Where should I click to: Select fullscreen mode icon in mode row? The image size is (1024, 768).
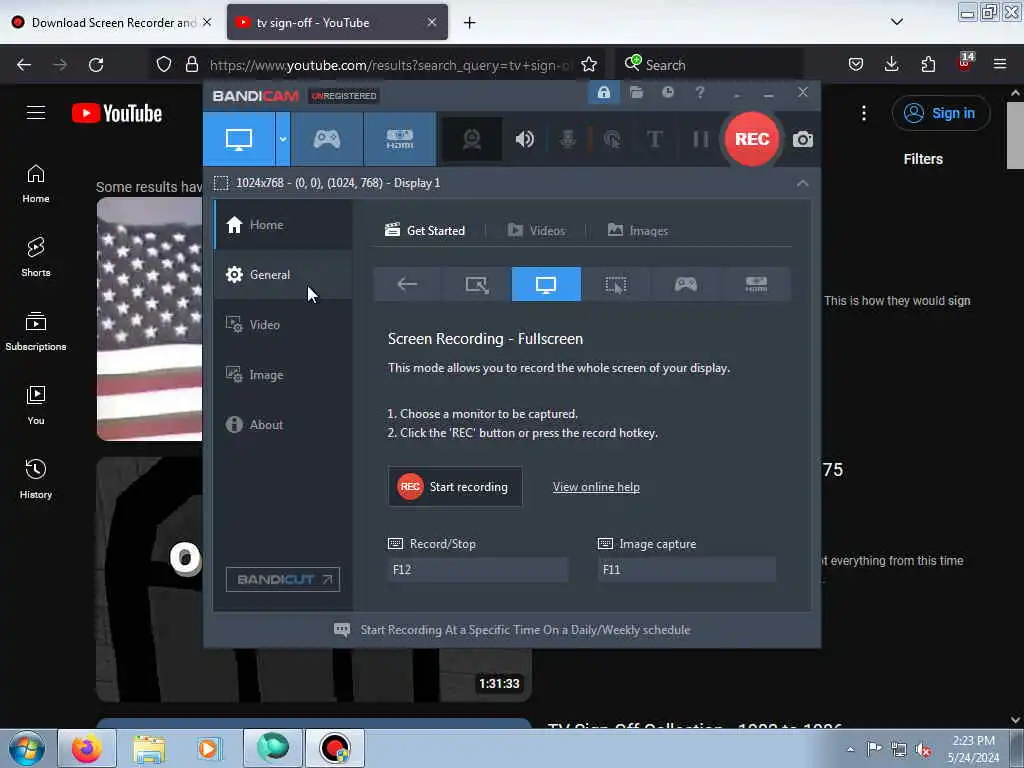546,284
